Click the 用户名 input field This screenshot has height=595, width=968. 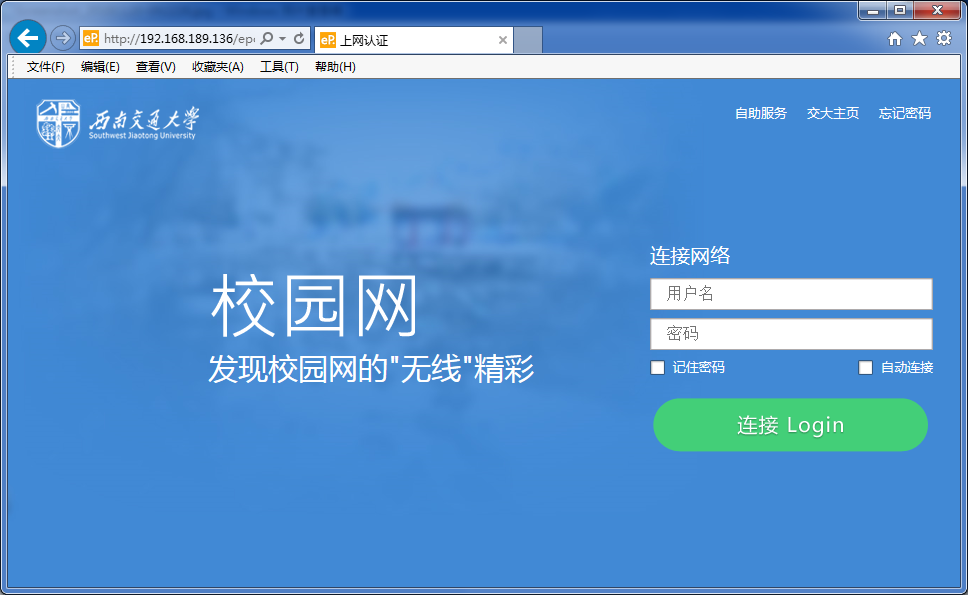[x=790, y=293]
